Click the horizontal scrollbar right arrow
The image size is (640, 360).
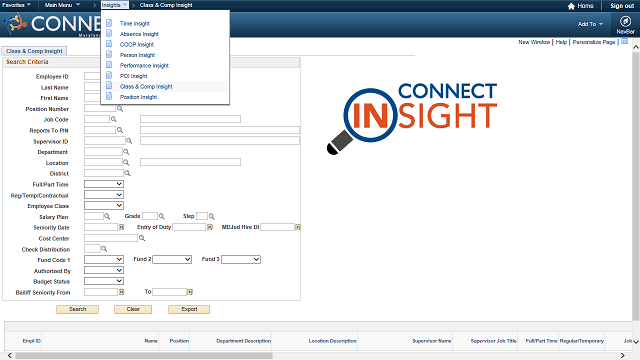(x=623, y=356)
